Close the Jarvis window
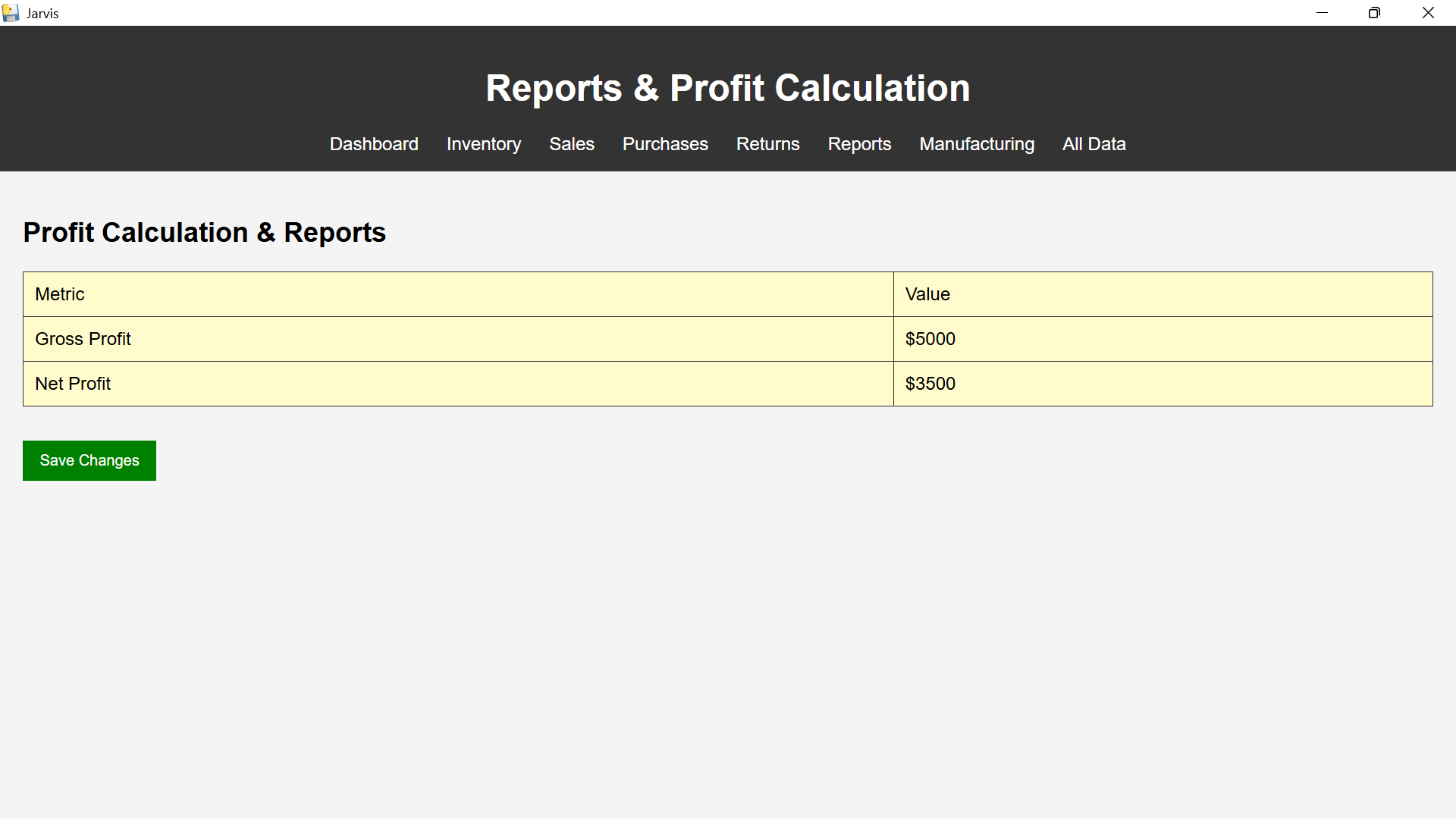 click(x=1428, y=13)
